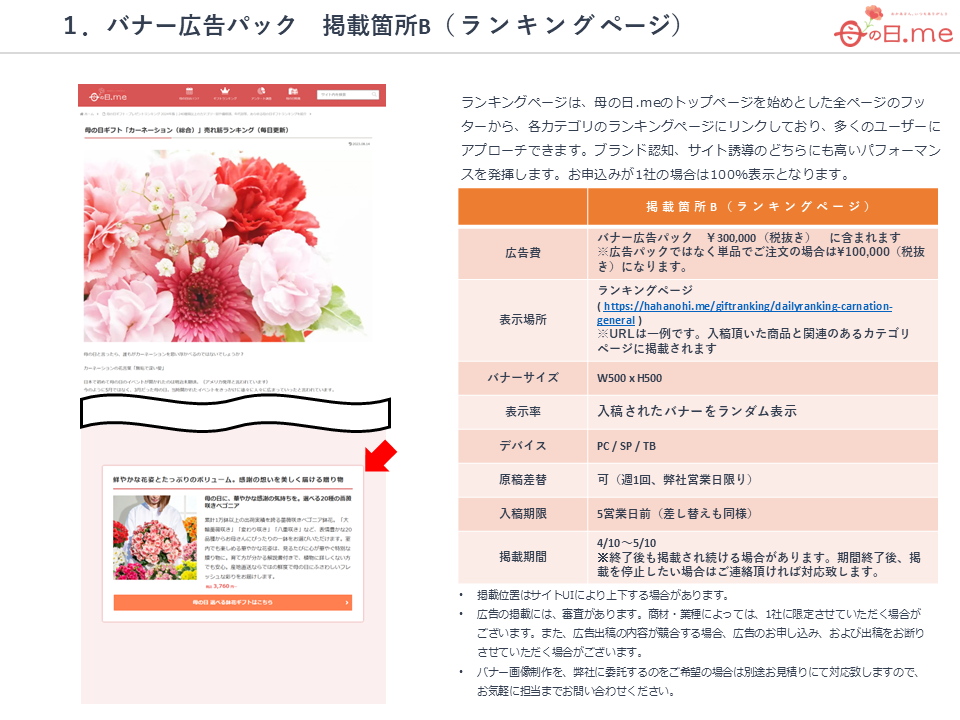
Task: Click the crown ギフトランキング icon in the header
Action: [226, 91]
